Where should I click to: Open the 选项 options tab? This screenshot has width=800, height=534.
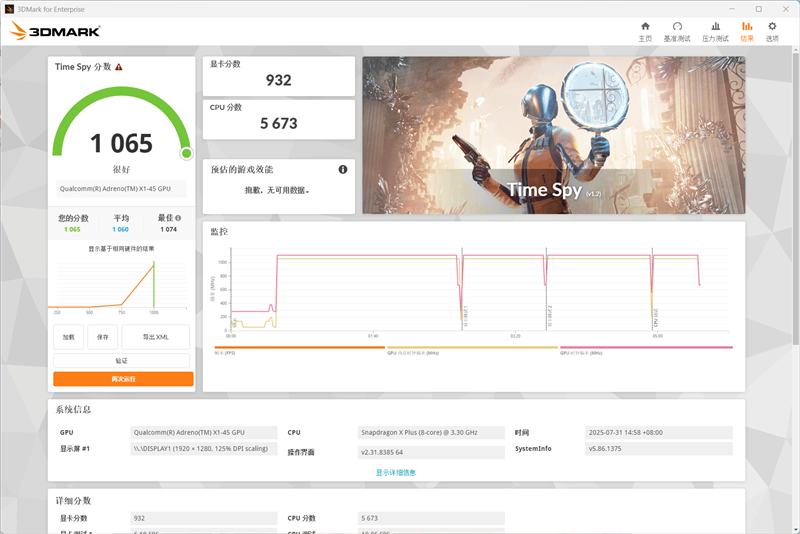(772, 32)
